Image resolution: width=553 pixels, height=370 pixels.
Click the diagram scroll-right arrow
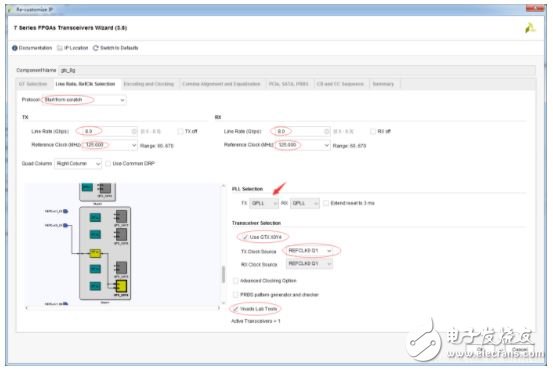[219, 308]
